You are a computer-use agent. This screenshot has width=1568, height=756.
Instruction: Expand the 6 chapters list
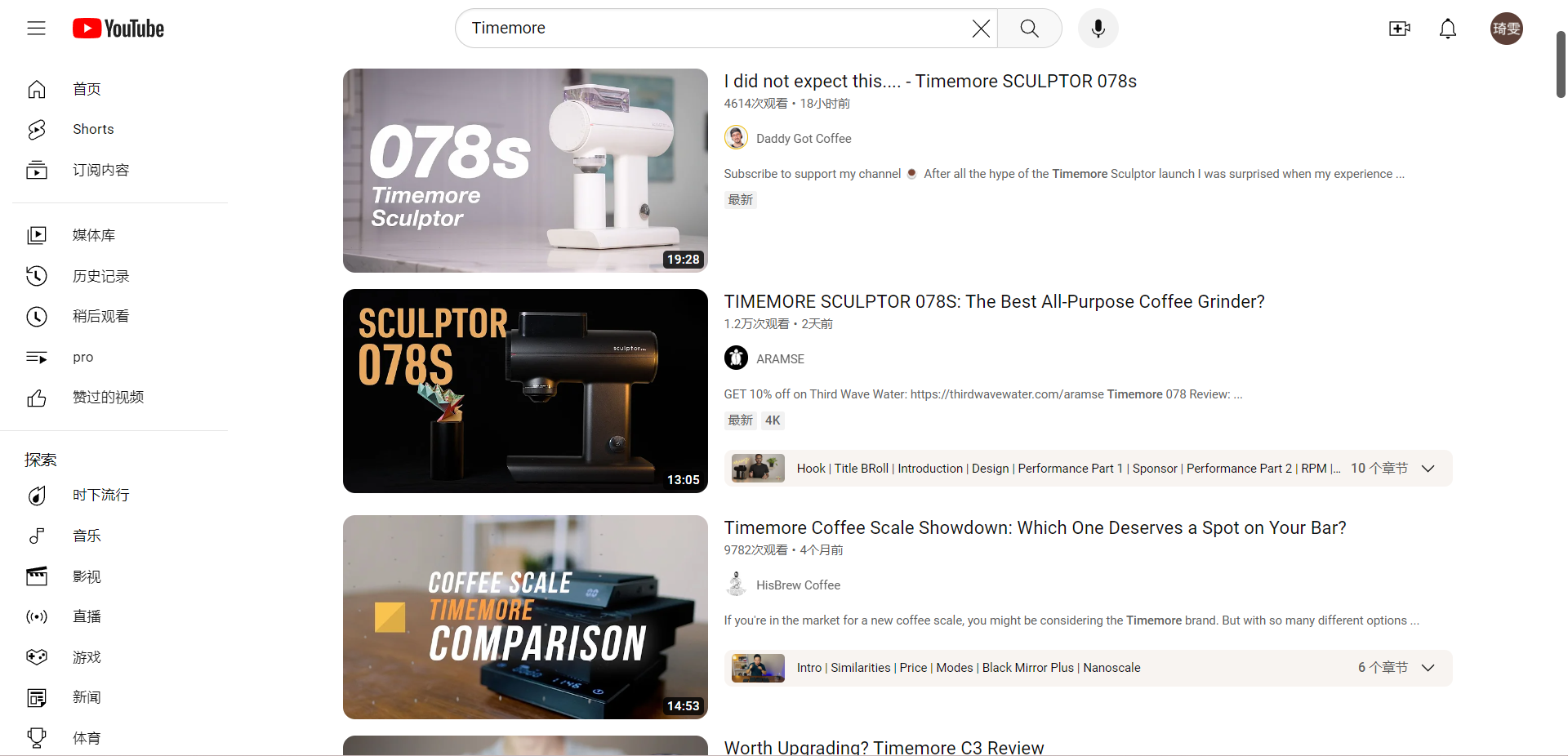1428,668
